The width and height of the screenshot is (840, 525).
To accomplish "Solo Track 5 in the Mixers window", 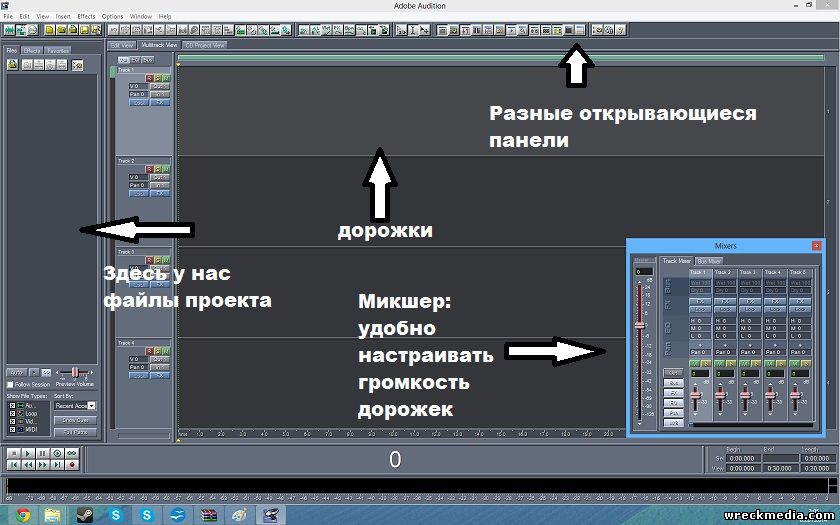I will coord(806,364).
